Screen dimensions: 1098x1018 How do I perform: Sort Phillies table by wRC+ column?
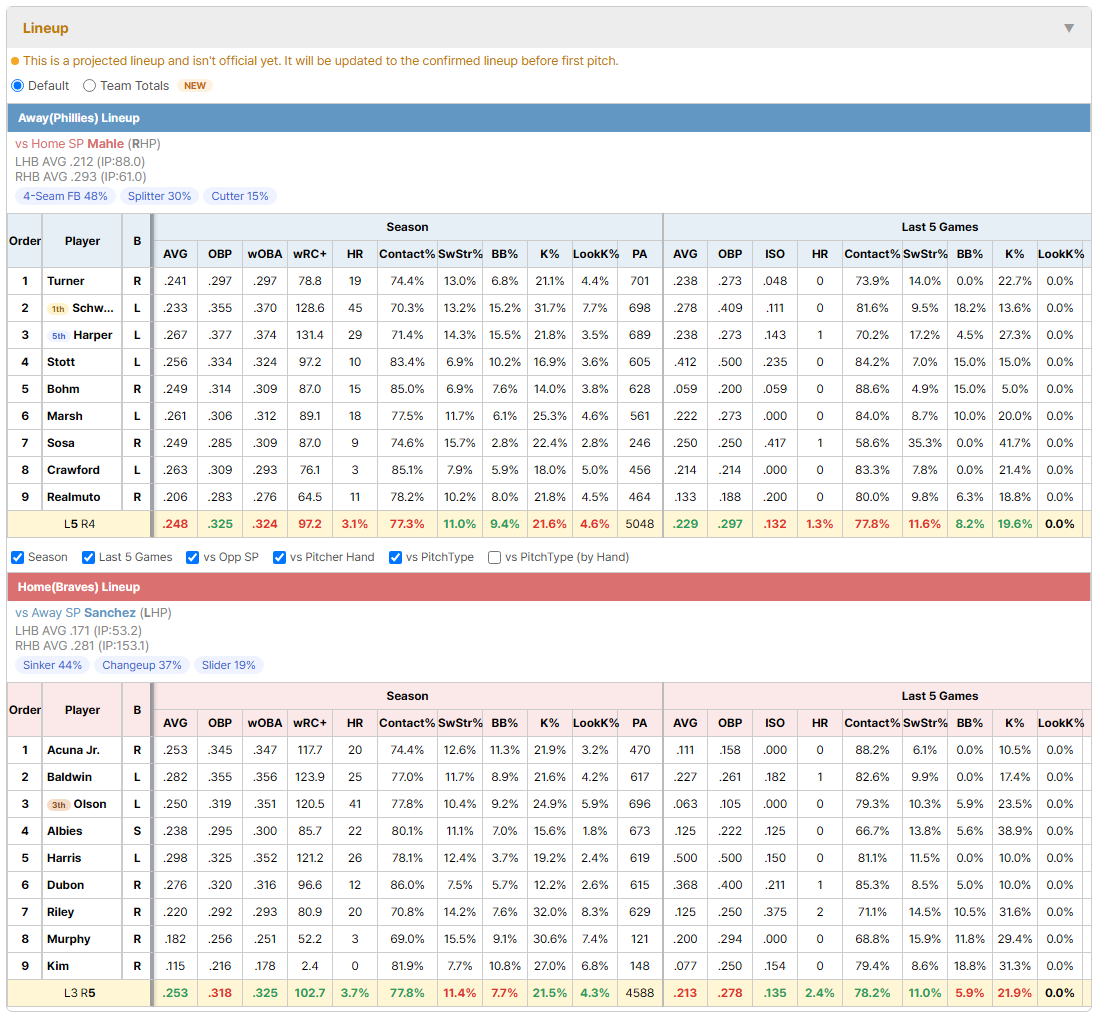coord(310,254)
